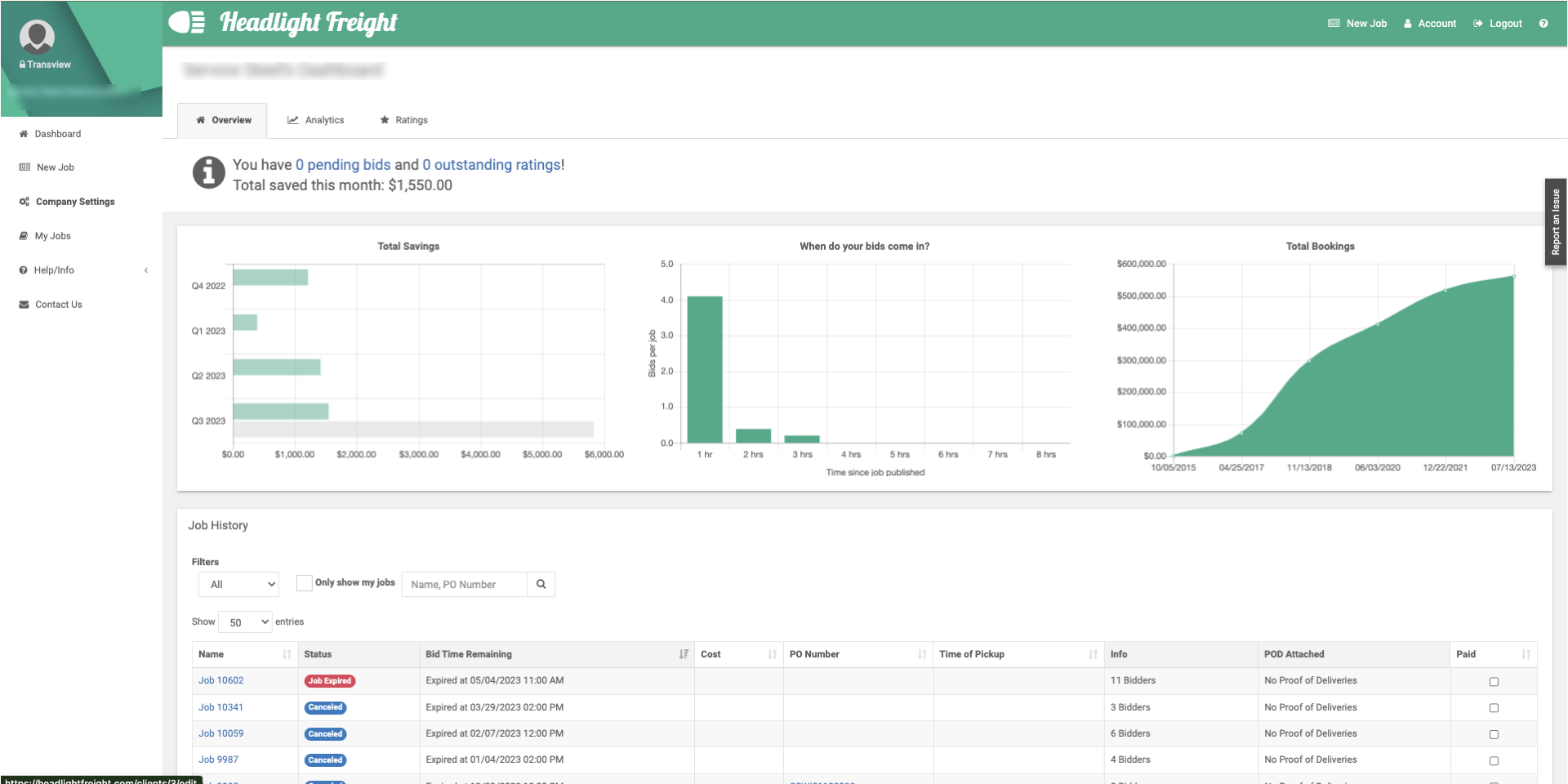Click the Q3 2023 gray bar in Total Savings
Screen dimensions: 1568x784
(x=413, y=429)
